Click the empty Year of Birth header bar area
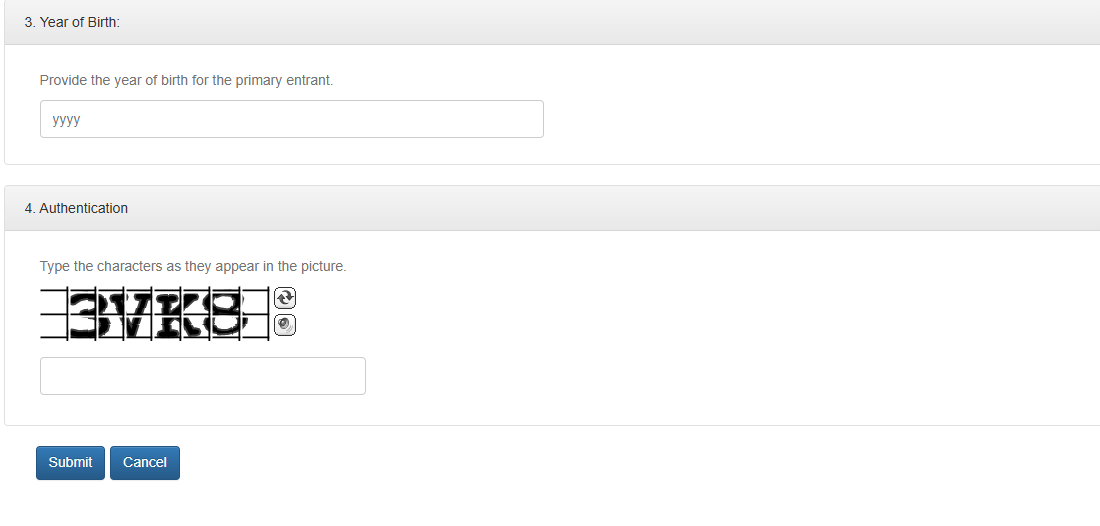 (600, 22)
